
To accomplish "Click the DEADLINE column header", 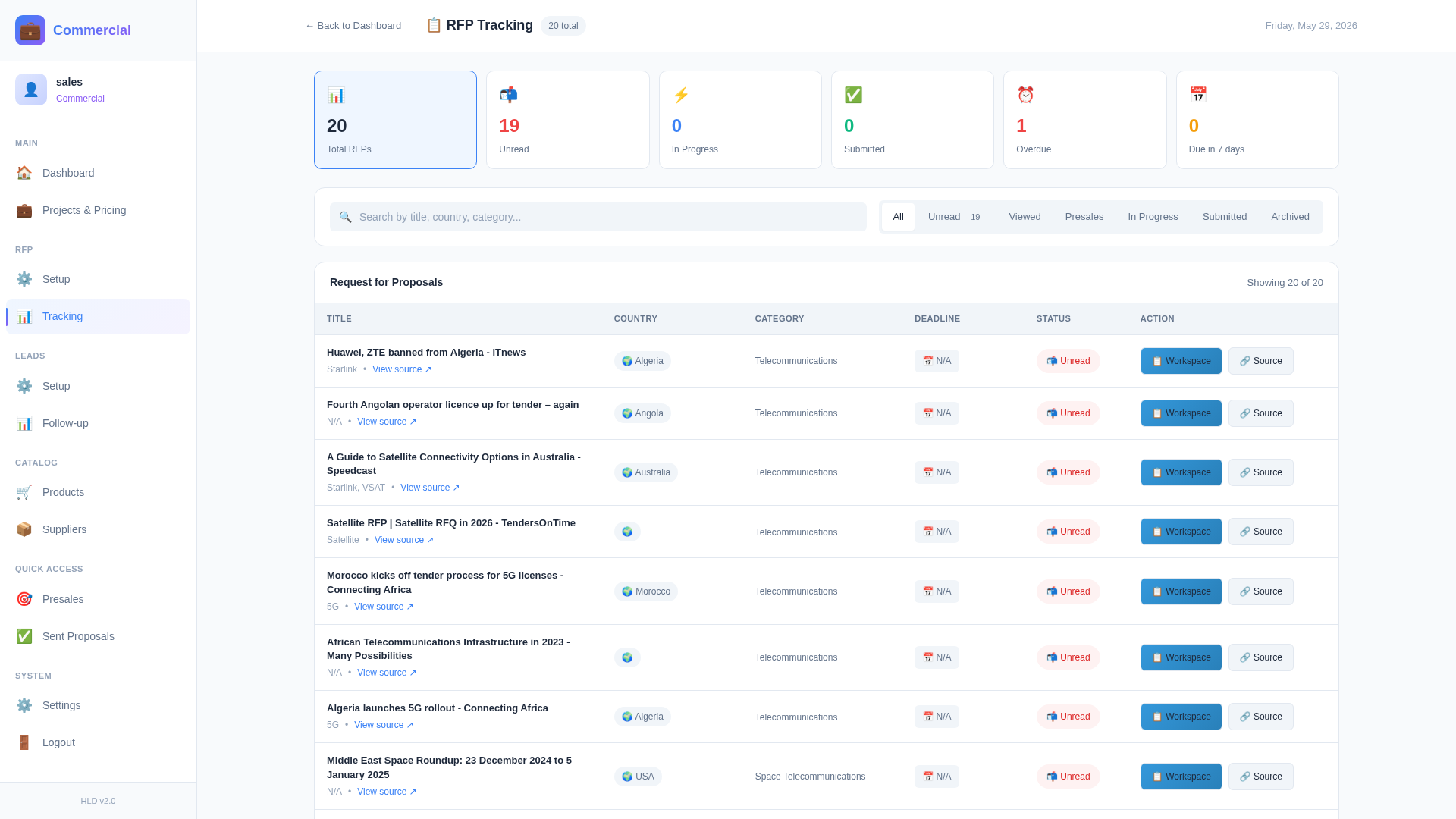I will [937, 318].
